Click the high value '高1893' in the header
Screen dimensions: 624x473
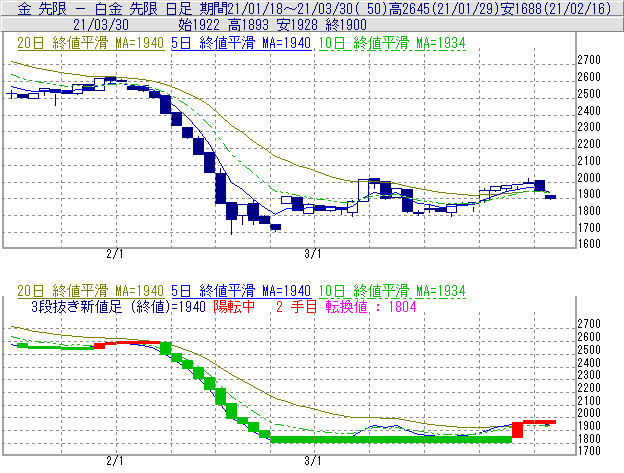pyautogui.click(x=249, y=25)
